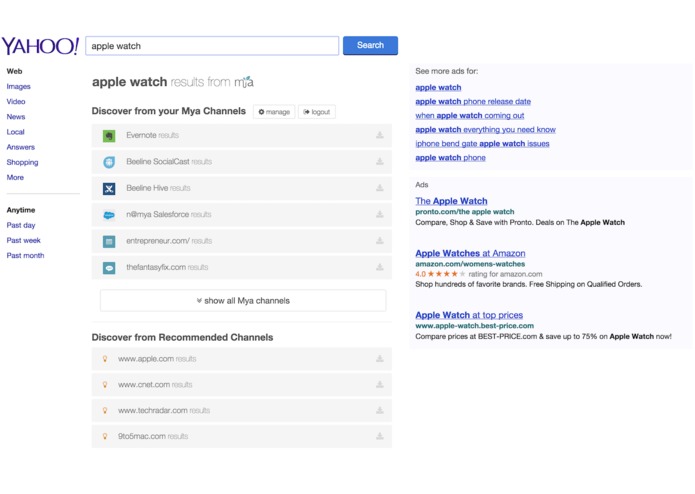Expand the thefantasyfix.com results row
Viewport: 695px width, 494px height.
[242, 268]
